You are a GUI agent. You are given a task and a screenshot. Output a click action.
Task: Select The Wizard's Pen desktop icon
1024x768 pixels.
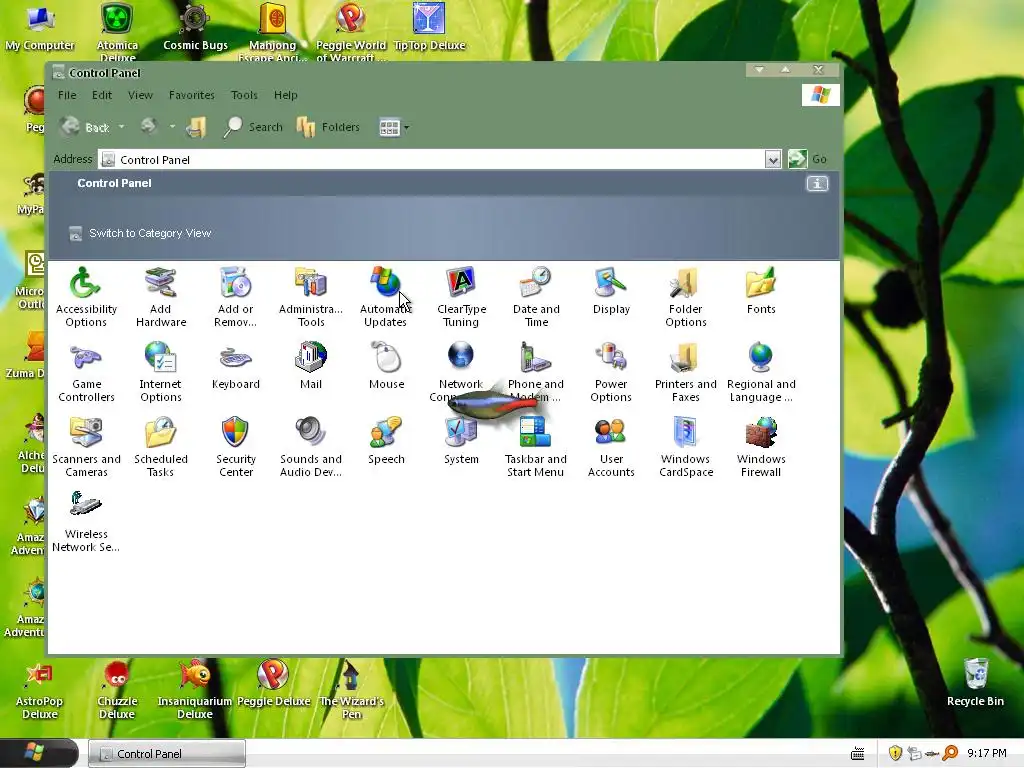point(351,689)
